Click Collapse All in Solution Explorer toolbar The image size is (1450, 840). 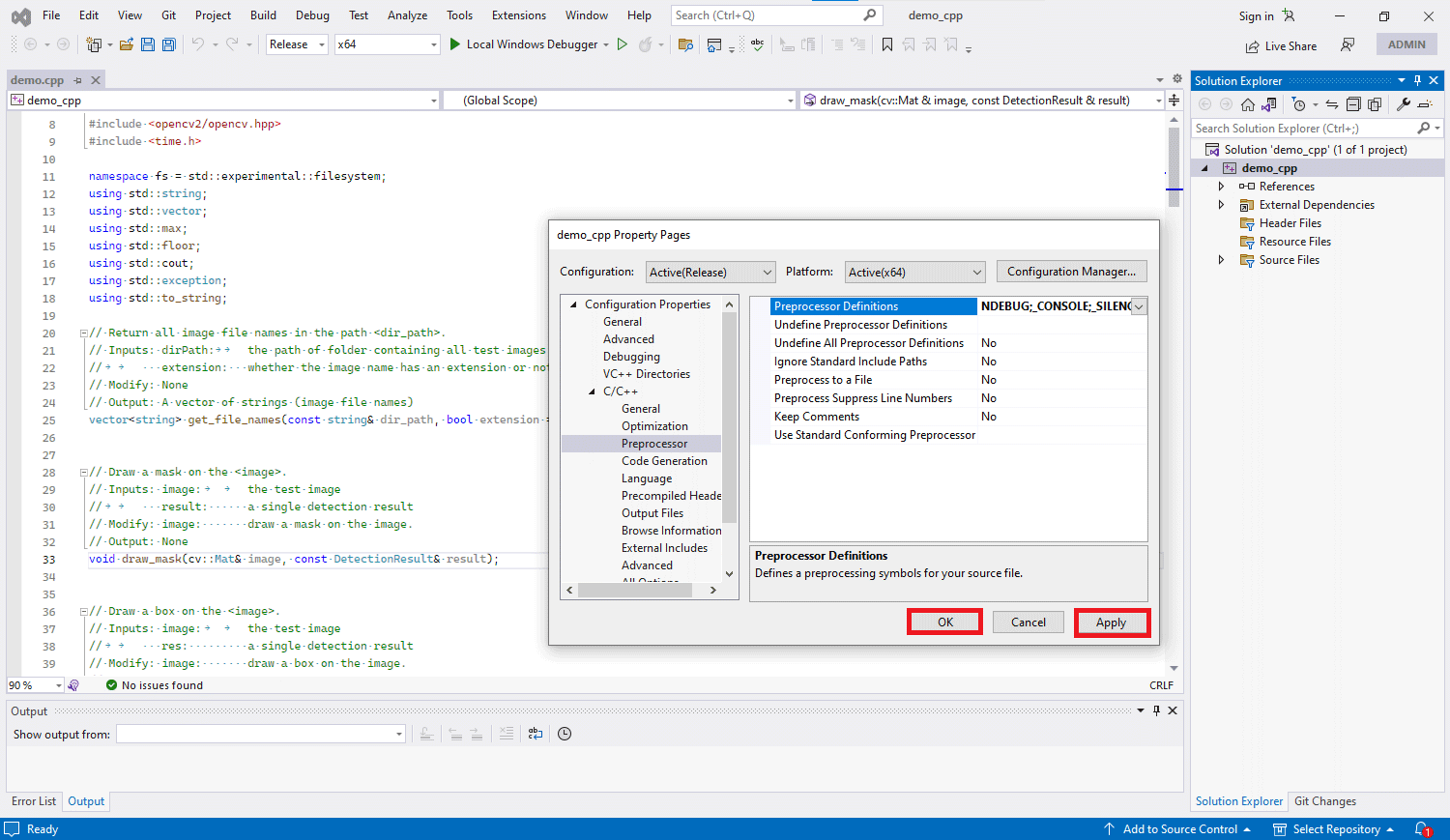point(1353,104)
